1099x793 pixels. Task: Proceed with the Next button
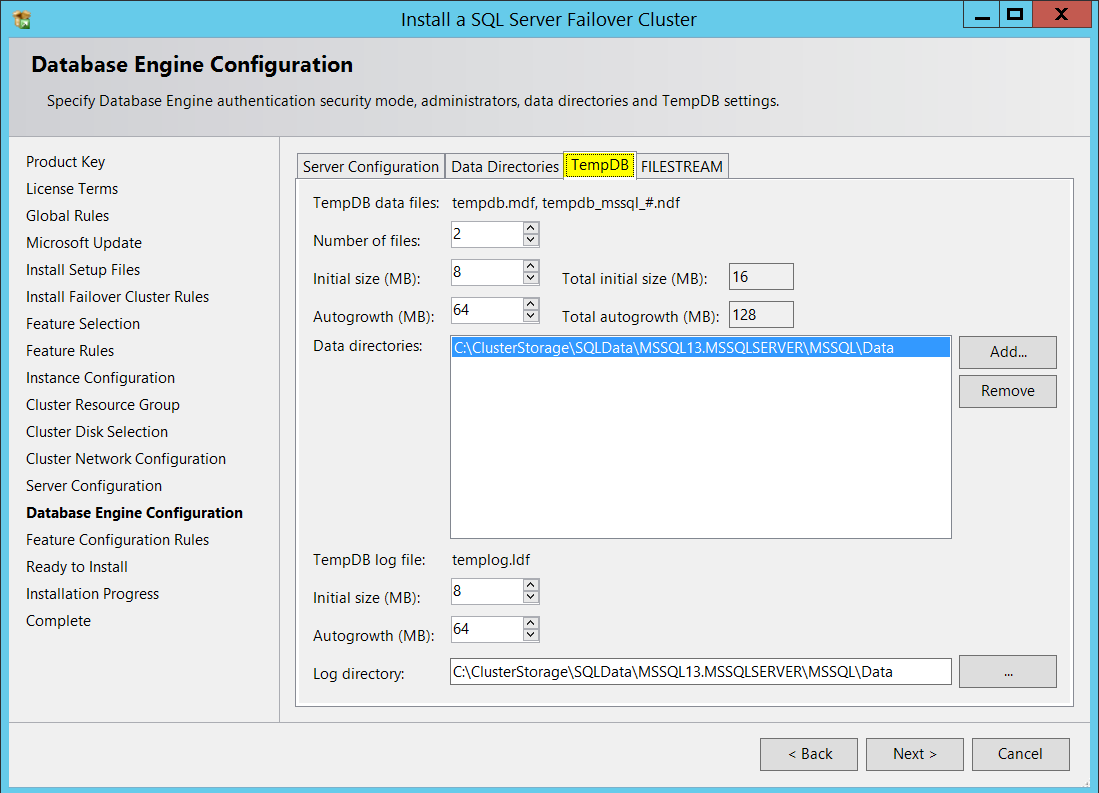(x=914, y=754)
